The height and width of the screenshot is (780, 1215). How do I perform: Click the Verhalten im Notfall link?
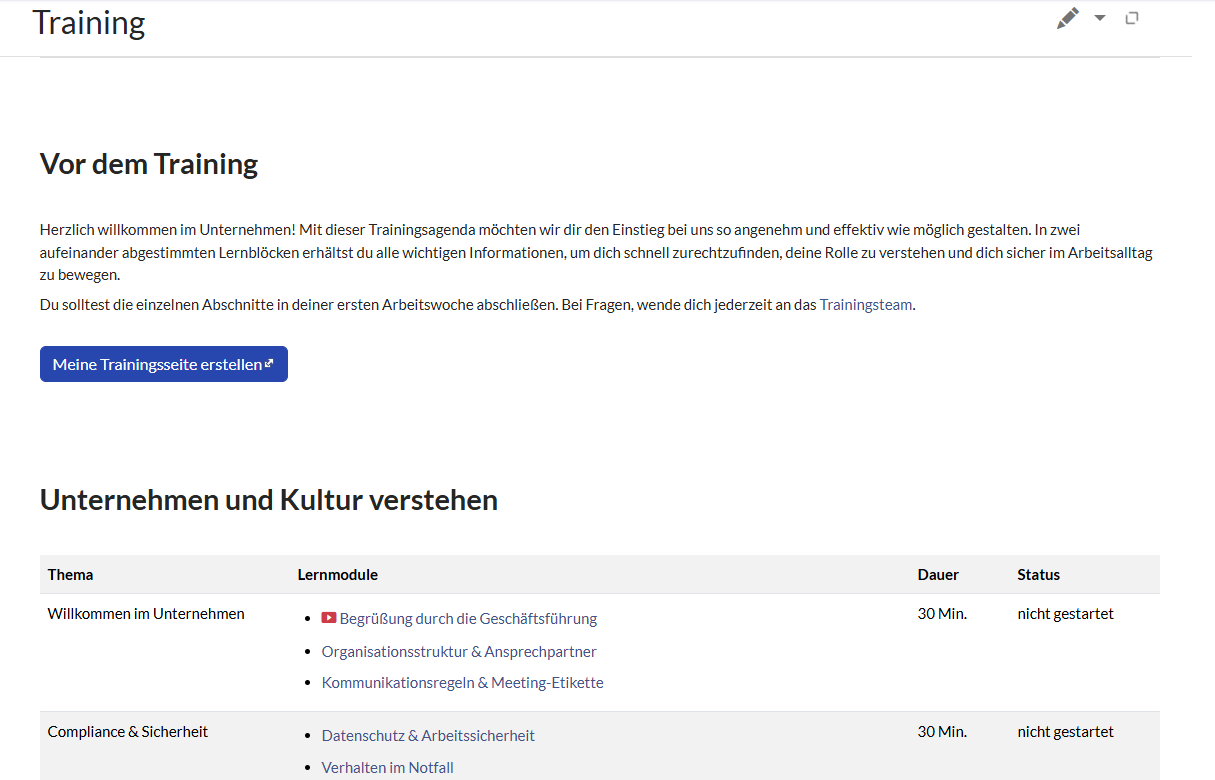coord(387,767)
